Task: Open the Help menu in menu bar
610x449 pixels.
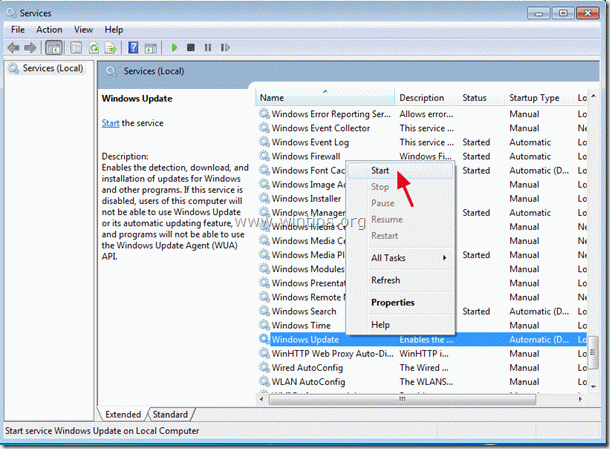Action: pyautogui.click(x=114, y=30)
